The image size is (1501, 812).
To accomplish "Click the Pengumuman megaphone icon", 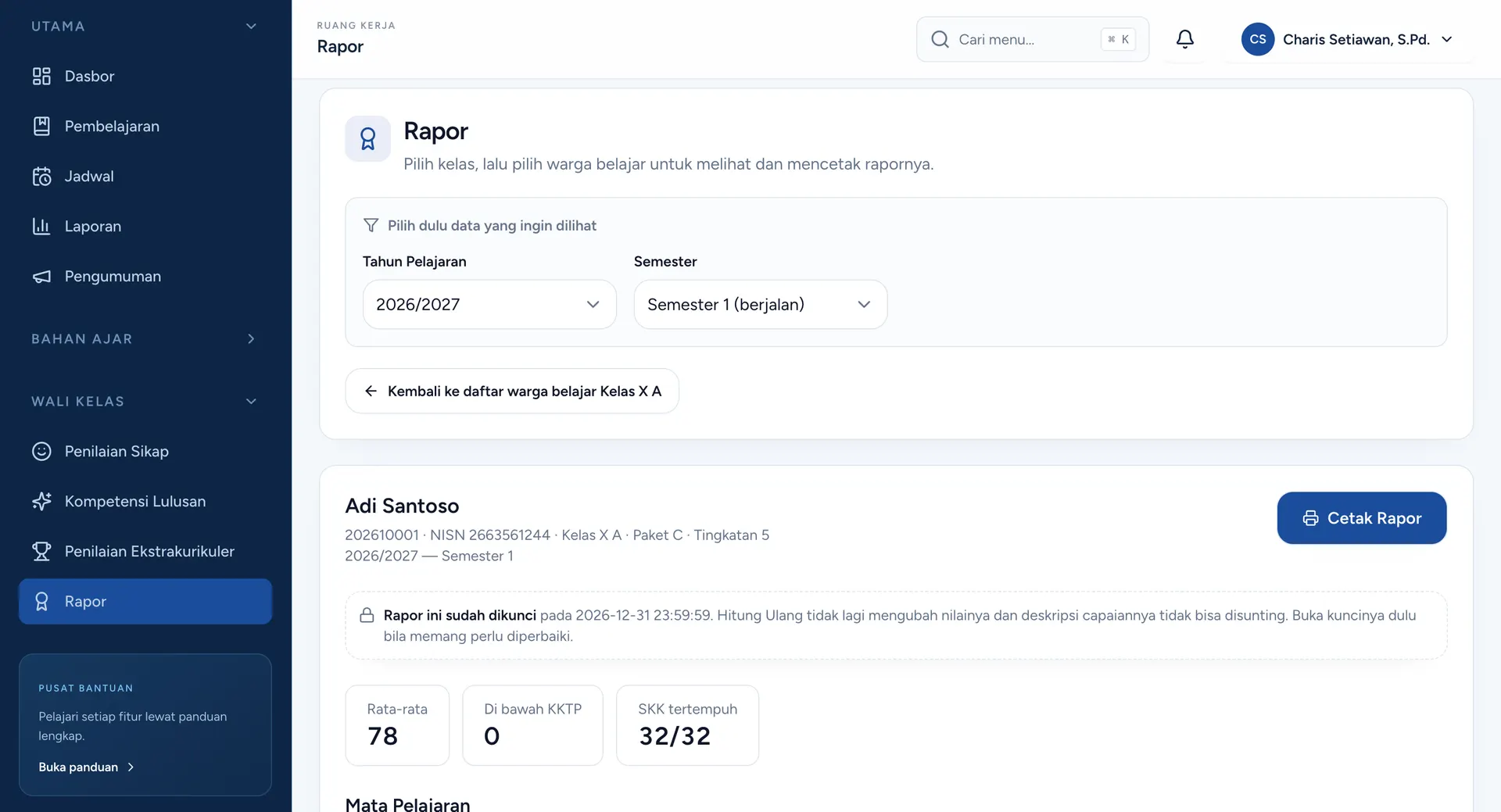I will click(41, 277).
